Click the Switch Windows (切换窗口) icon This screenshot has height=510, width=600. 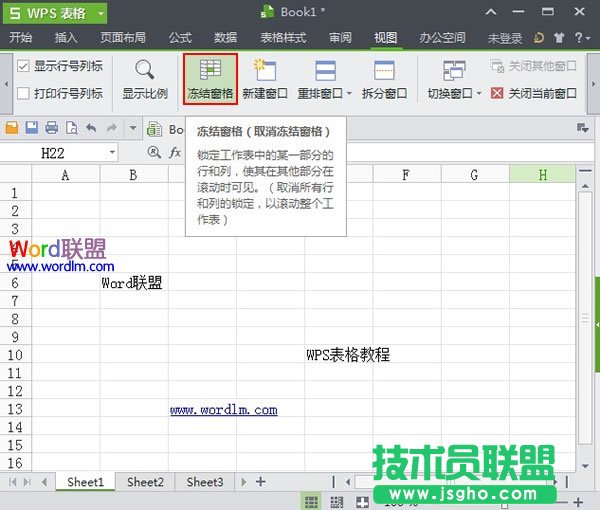click(454, 71)
